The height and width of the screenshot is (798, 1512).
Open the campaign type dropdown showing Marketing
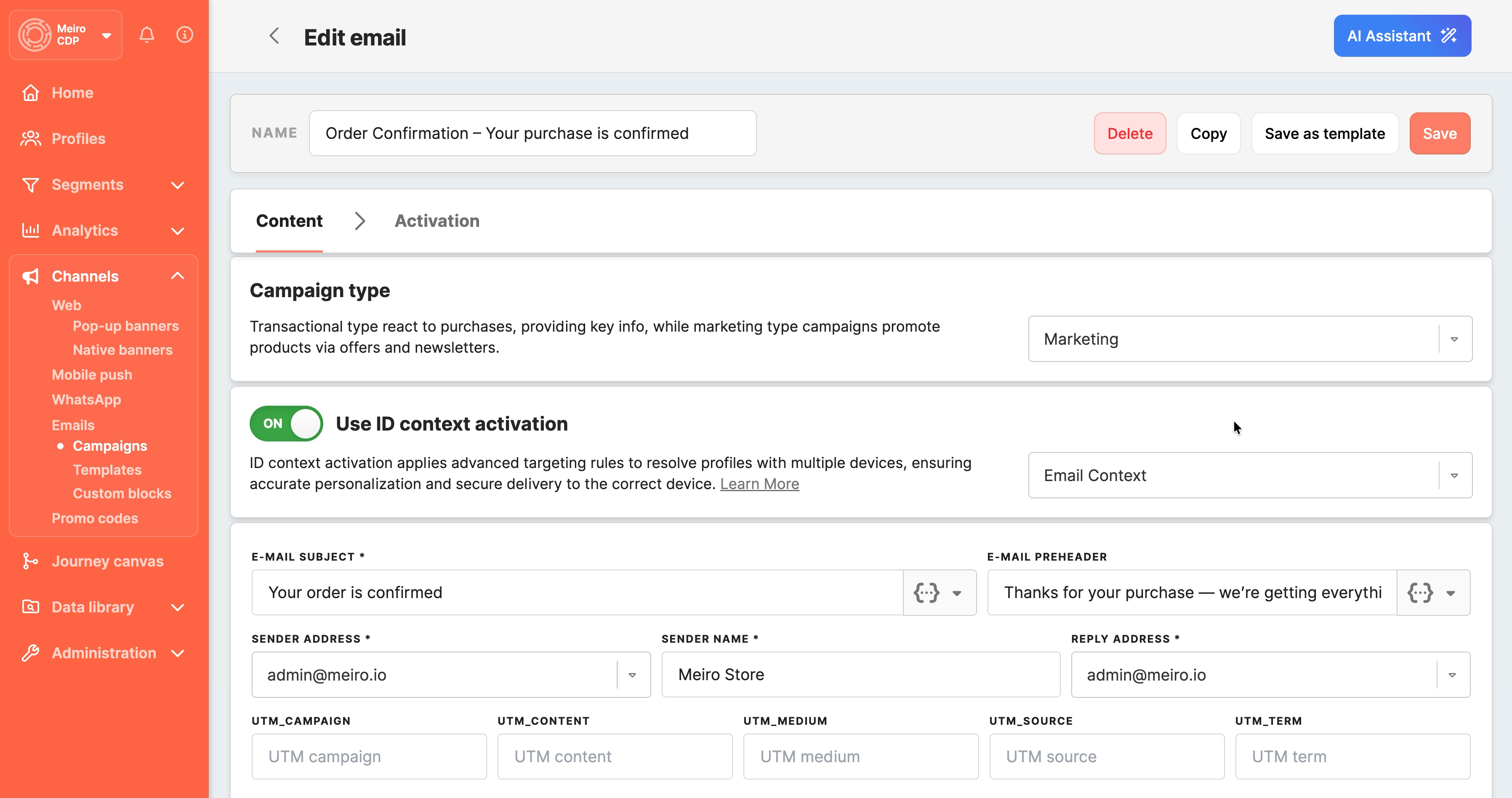tap(1454, 338)
